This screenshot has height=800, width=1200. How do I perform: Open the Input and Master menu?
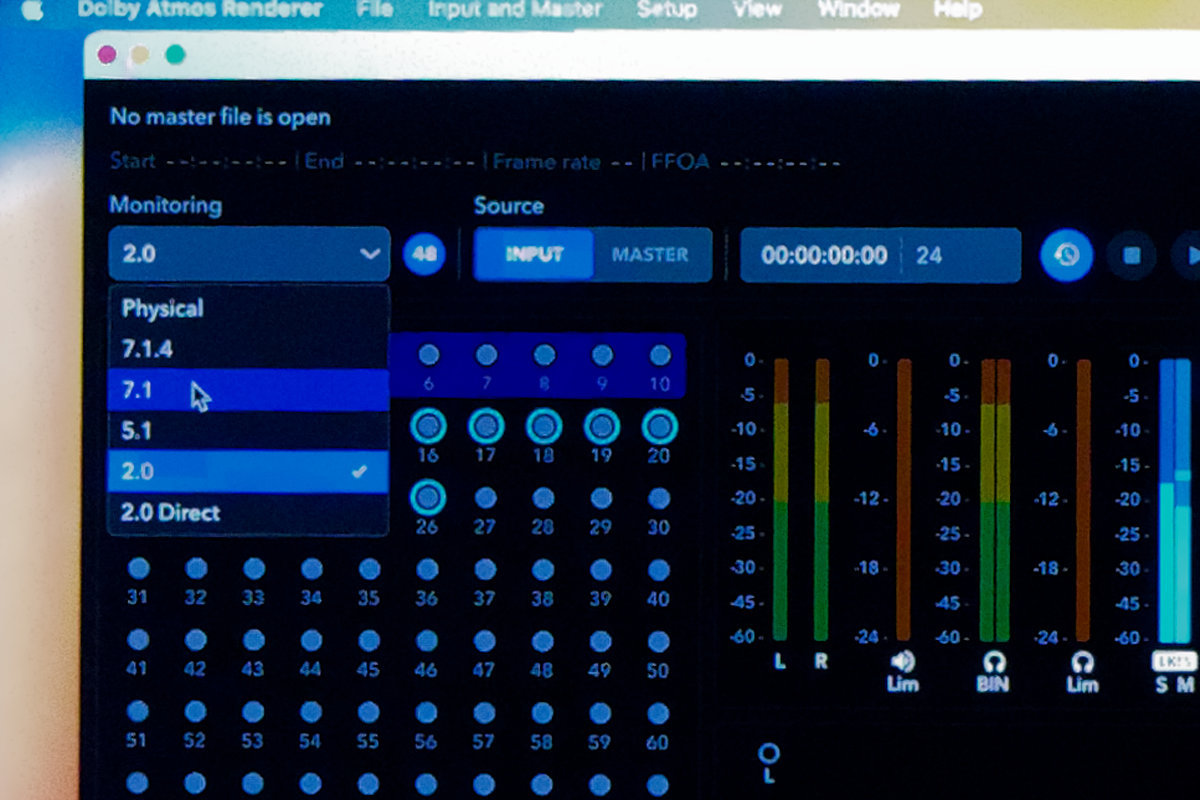515,9
